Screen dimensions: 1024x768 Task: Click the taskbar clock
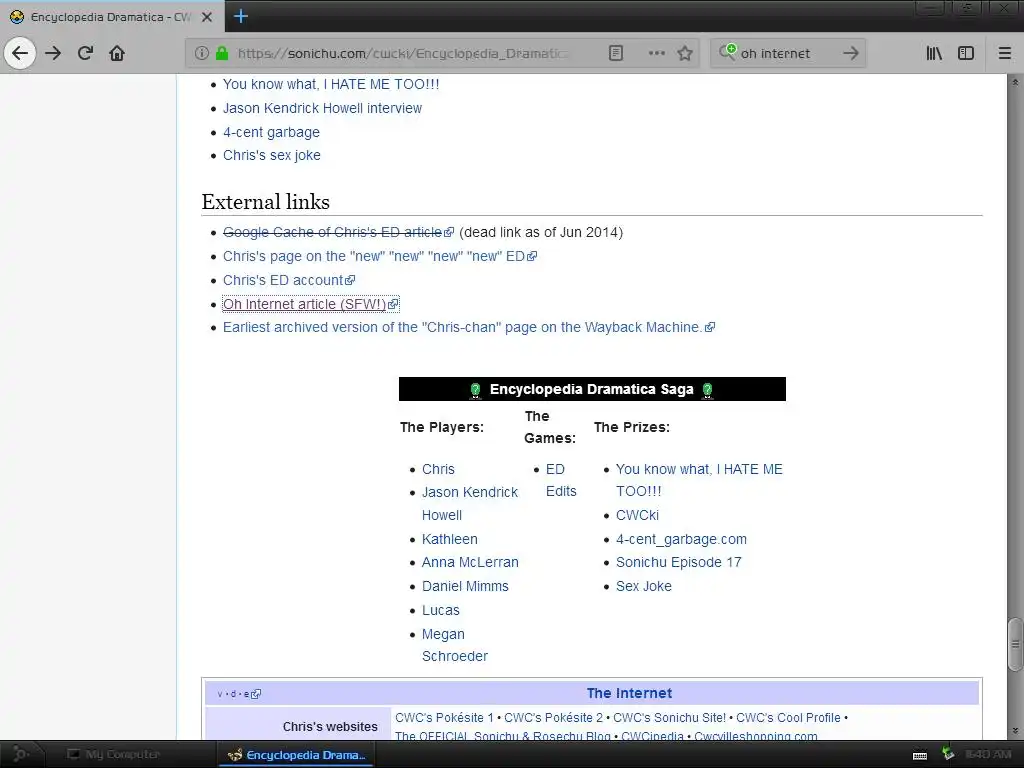pyautogui.click(x=987, y=754)
